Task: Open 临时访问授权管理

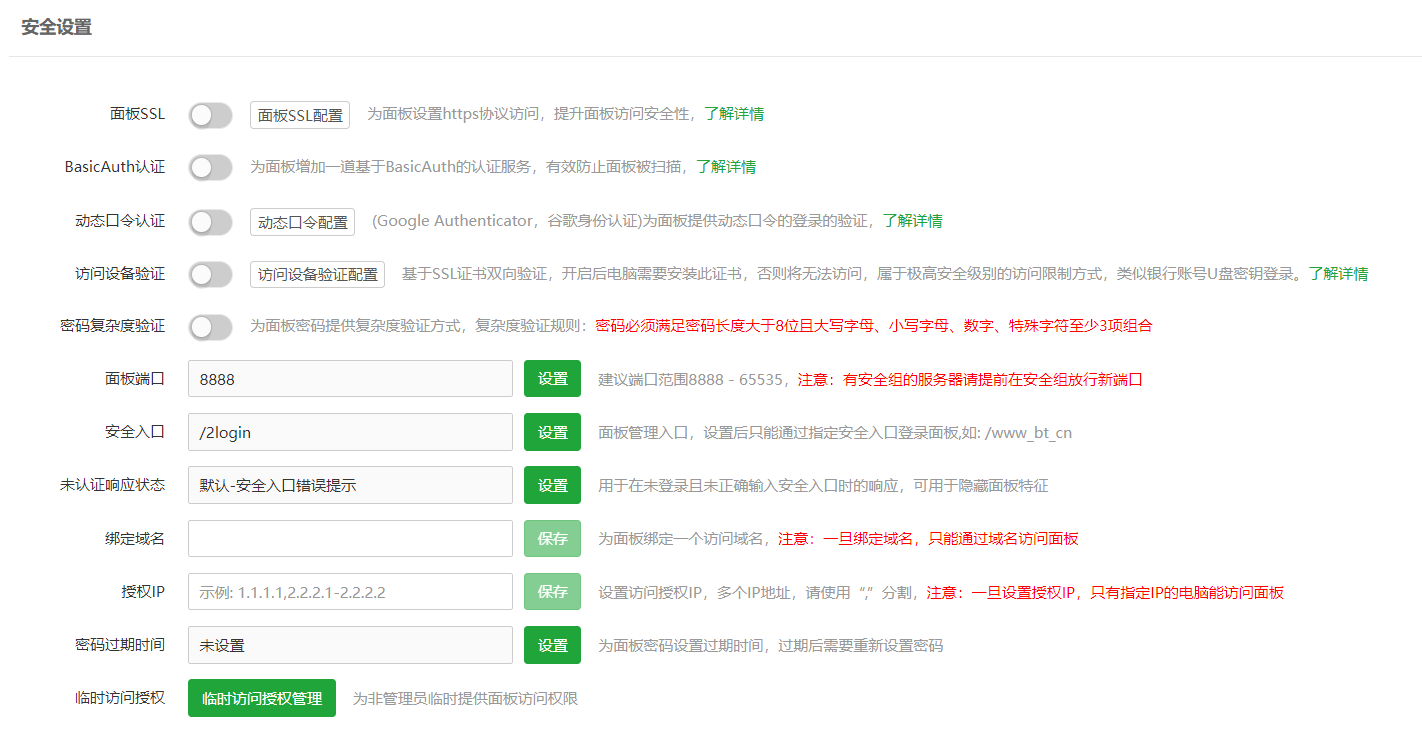Action: point(261,698)
